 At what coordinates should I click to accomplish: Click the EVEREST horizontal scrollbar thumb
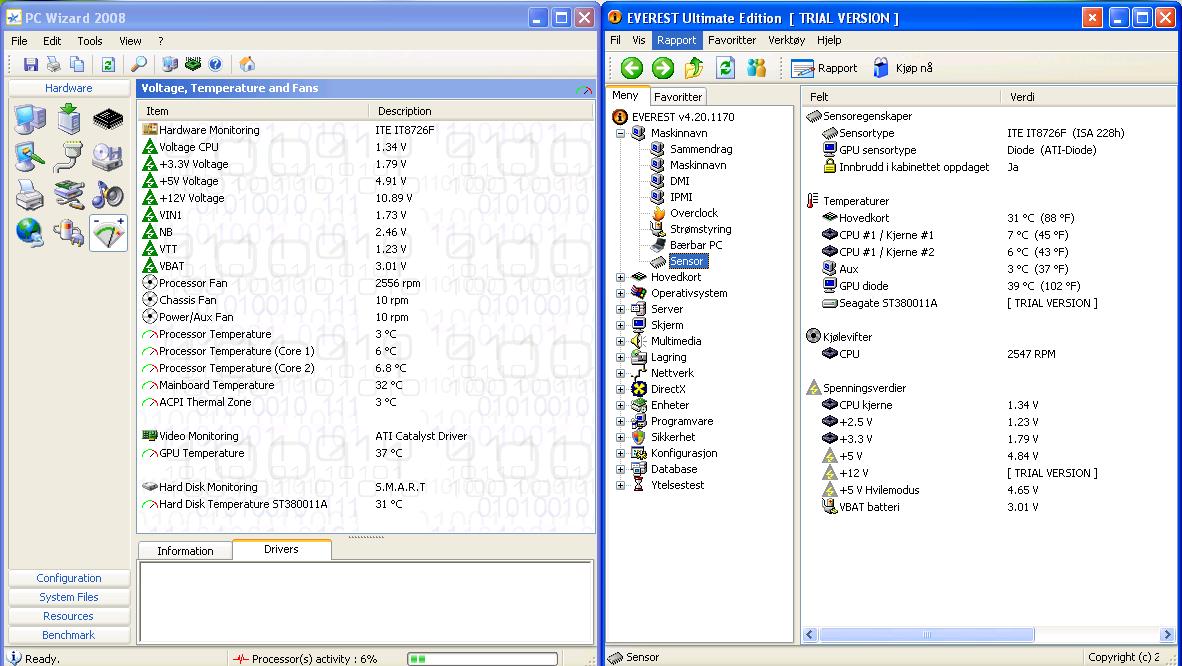pos(926,634)
